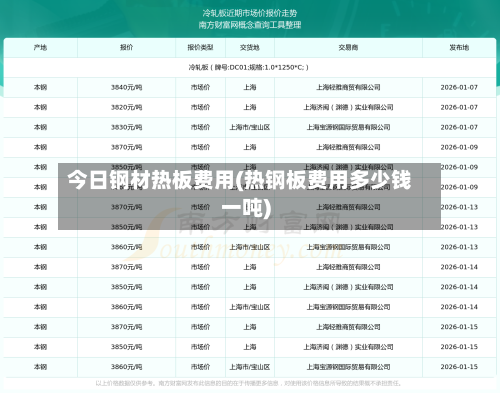Click 上海市/宝山区 in the 2026-01-07 row
Image resolution: width=500 pixels, height=393 pixels.
click(x=250, y=127)
